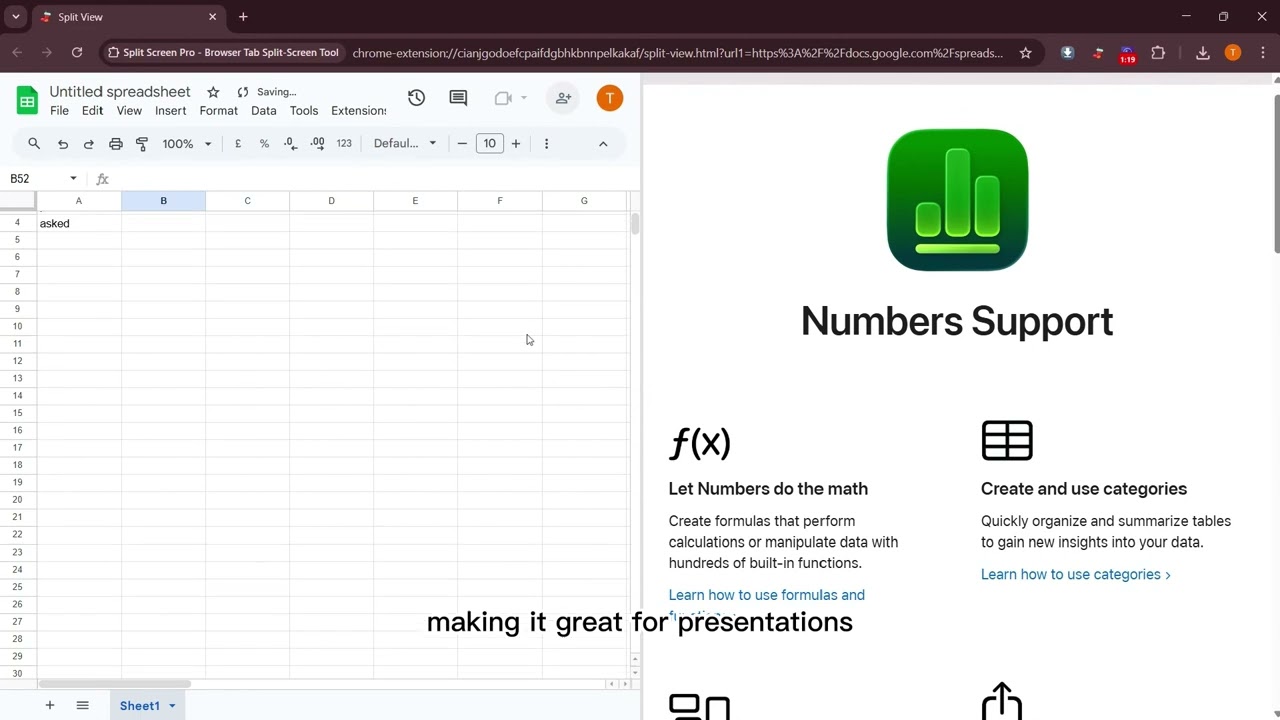The image size is (1280, 720).
Task: Decrease decimal places
Action: (x=290, y=144)
